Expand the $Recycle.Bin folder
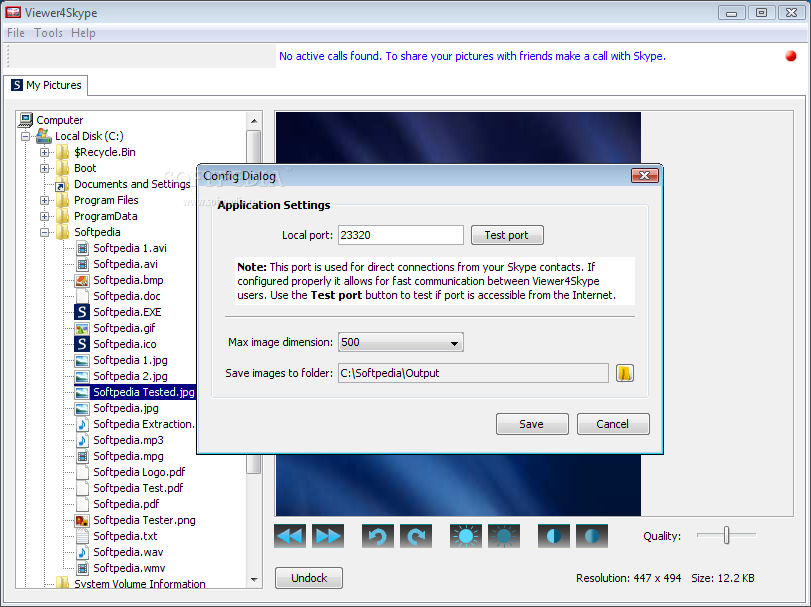 click(44, 153)
